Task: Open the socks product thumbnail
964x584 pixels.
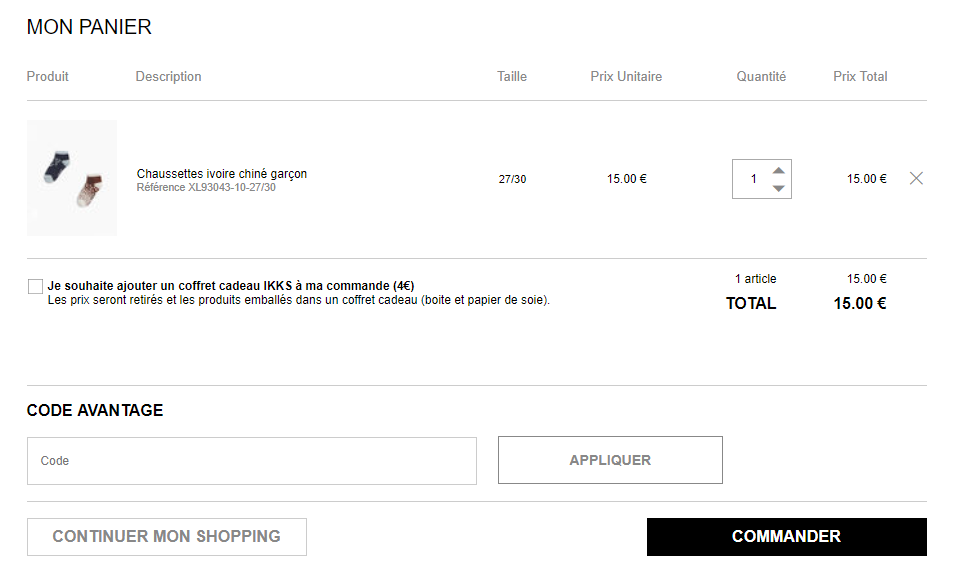Action: point(72,178)
